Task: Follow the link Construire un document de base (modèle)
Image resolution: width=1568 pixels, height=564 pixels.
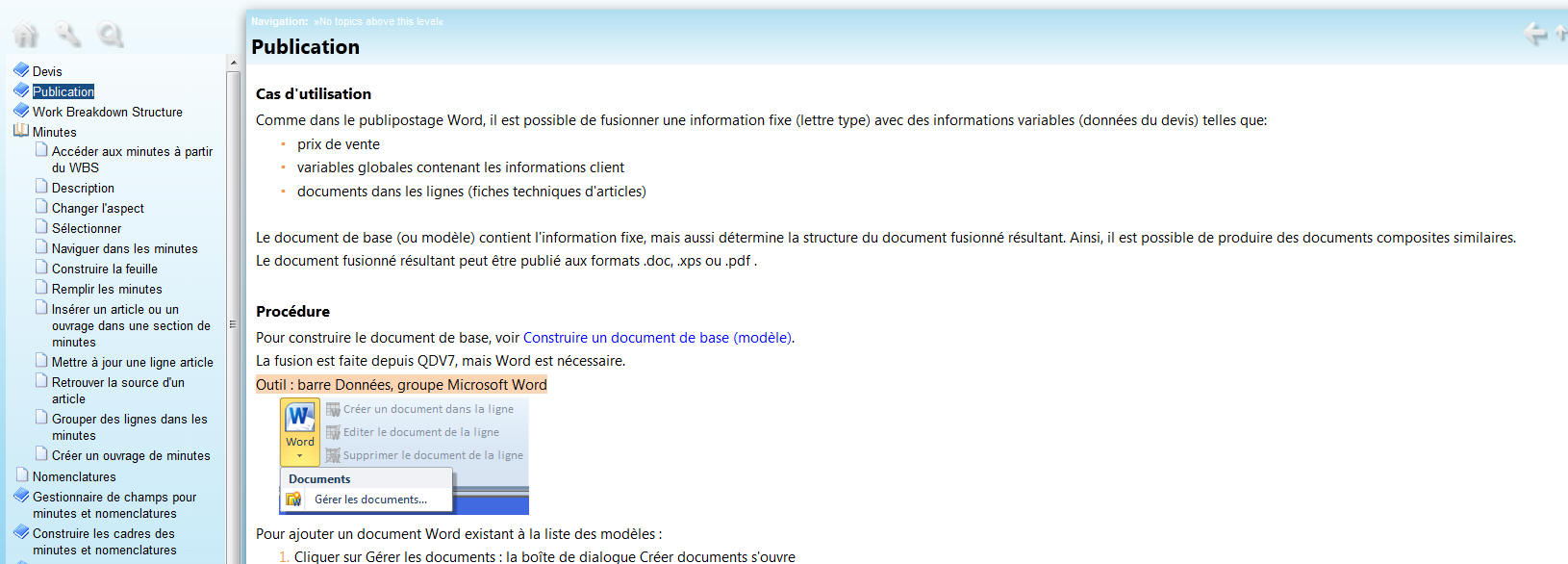Action: [x=658, y=338]
